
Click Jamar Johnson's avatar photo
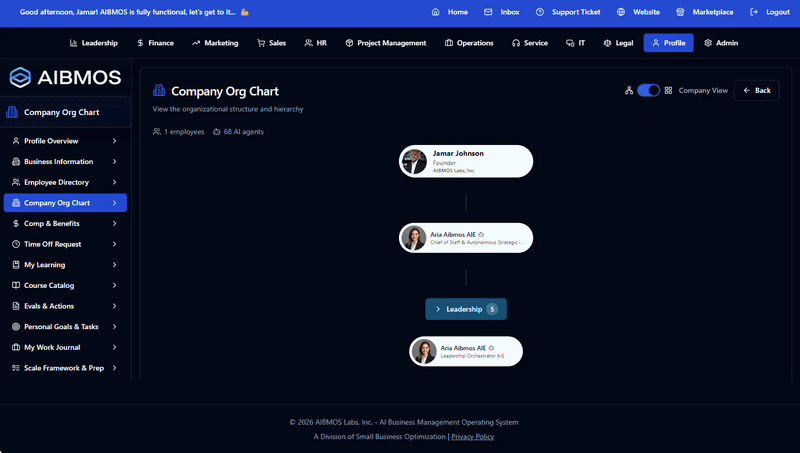coord(414,161)
